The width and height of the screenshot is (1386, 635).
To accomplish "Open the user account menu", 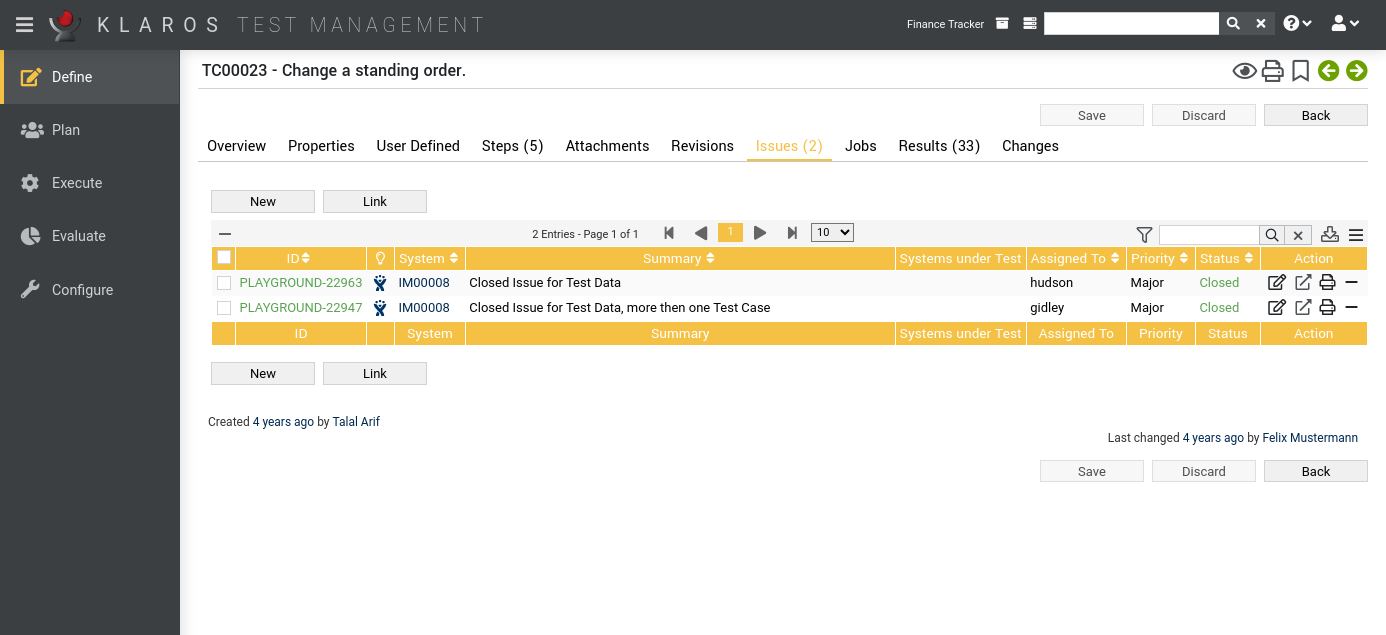I will point(1345,24).
